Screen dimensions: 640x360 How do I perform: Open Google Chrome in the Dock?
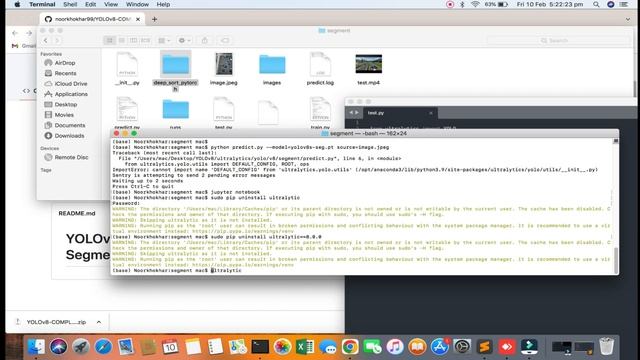350,347
